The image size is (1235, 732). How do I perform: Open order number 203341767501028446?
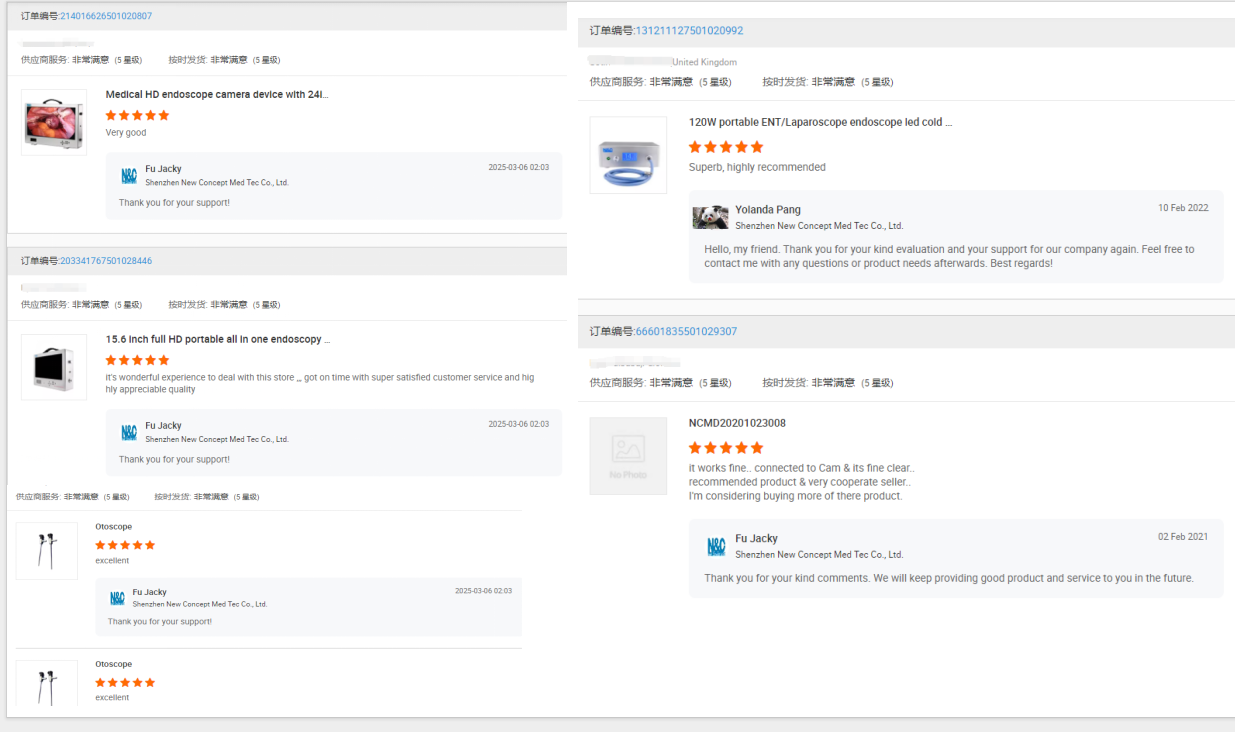(106, 261)
